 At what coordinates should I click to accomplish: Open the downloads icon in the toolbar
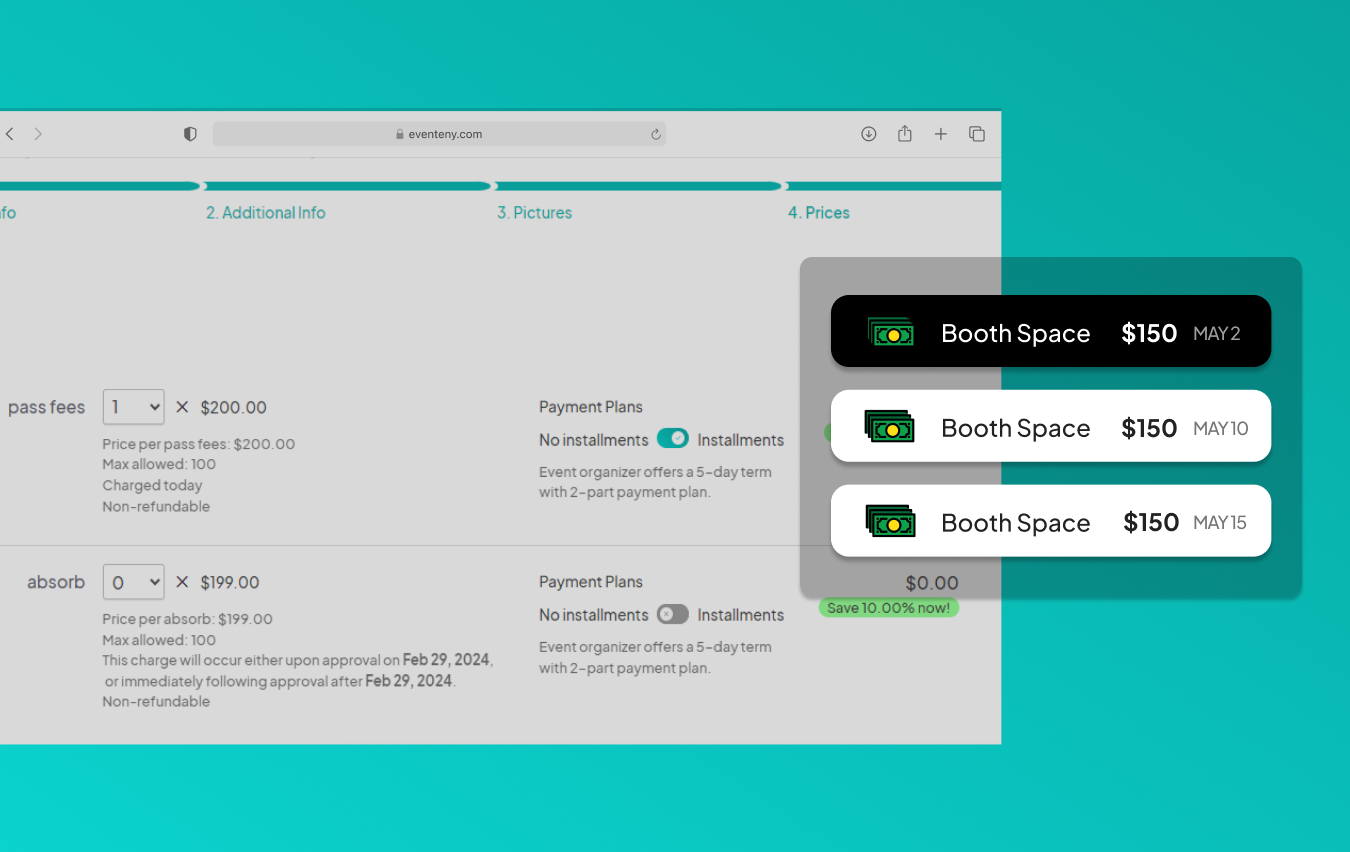pyautogui.click(x=868, y=134)
